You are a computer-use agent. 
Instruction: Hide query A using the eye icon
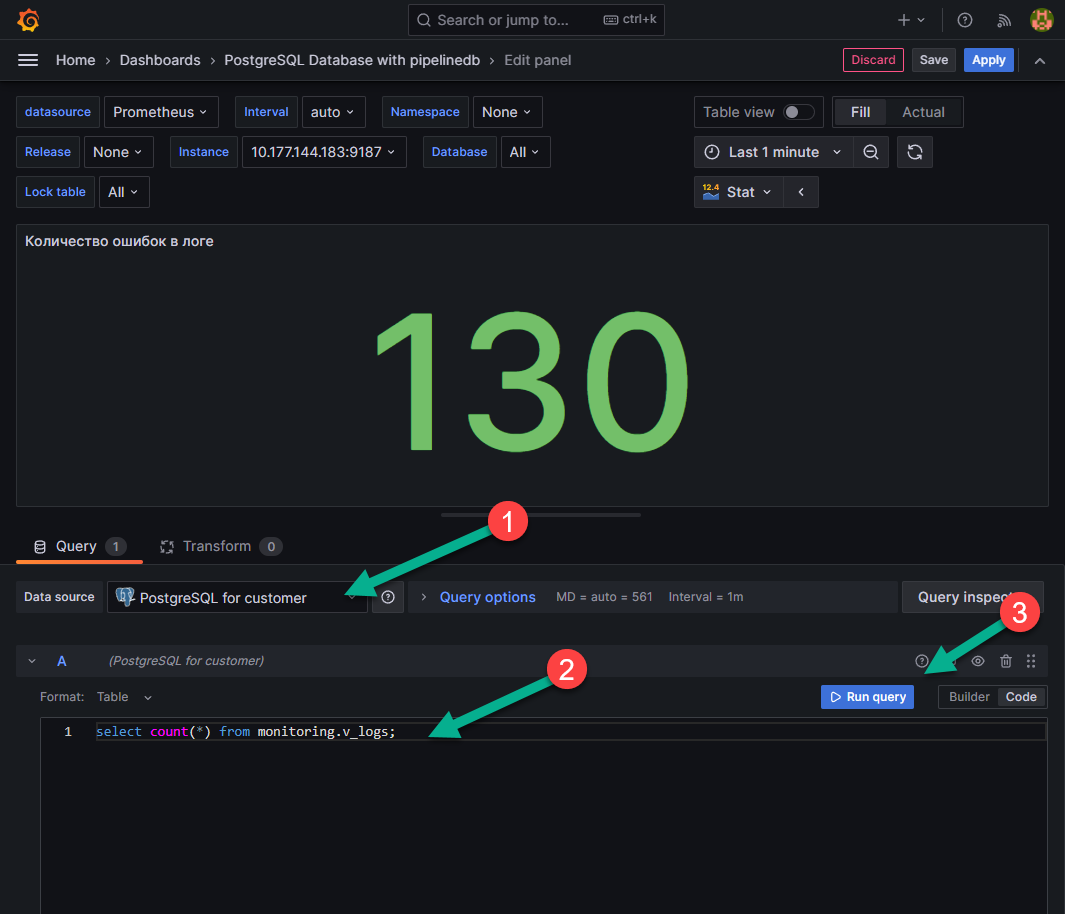[978, 661]
